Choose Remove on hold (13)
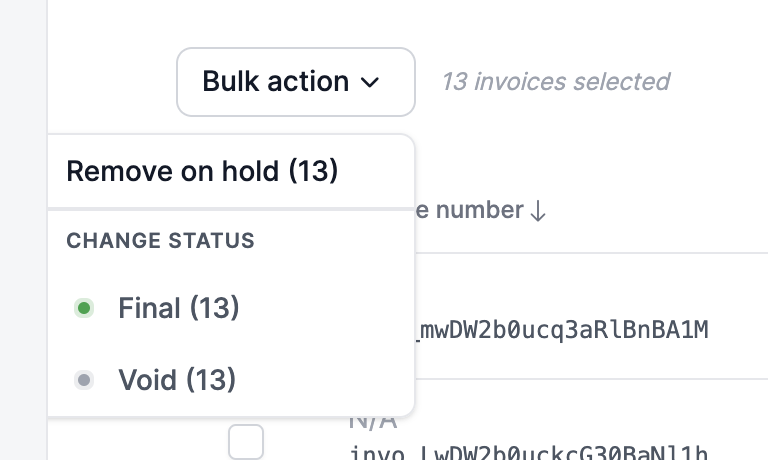 (x=202, y=171)
